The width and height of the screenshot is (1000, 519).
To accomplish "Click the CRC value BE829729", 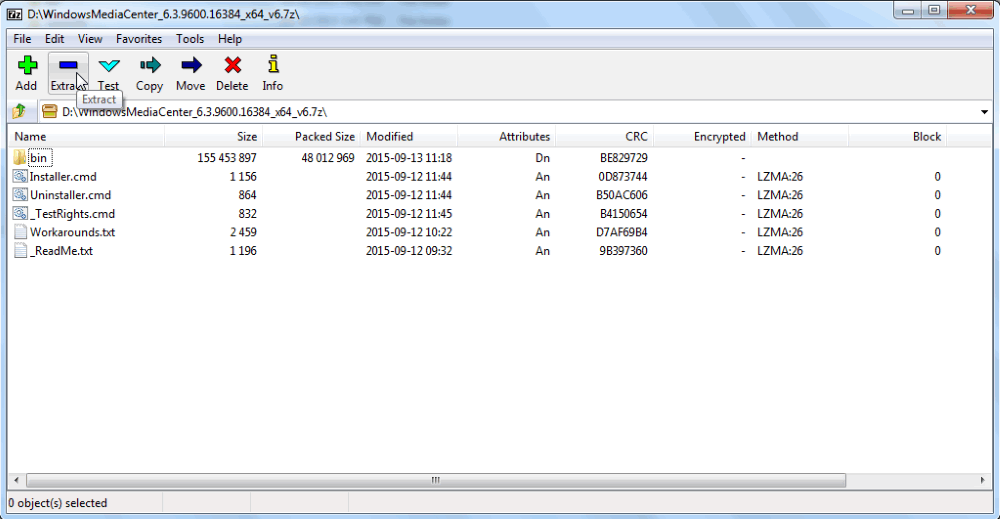I will point(624,158).
